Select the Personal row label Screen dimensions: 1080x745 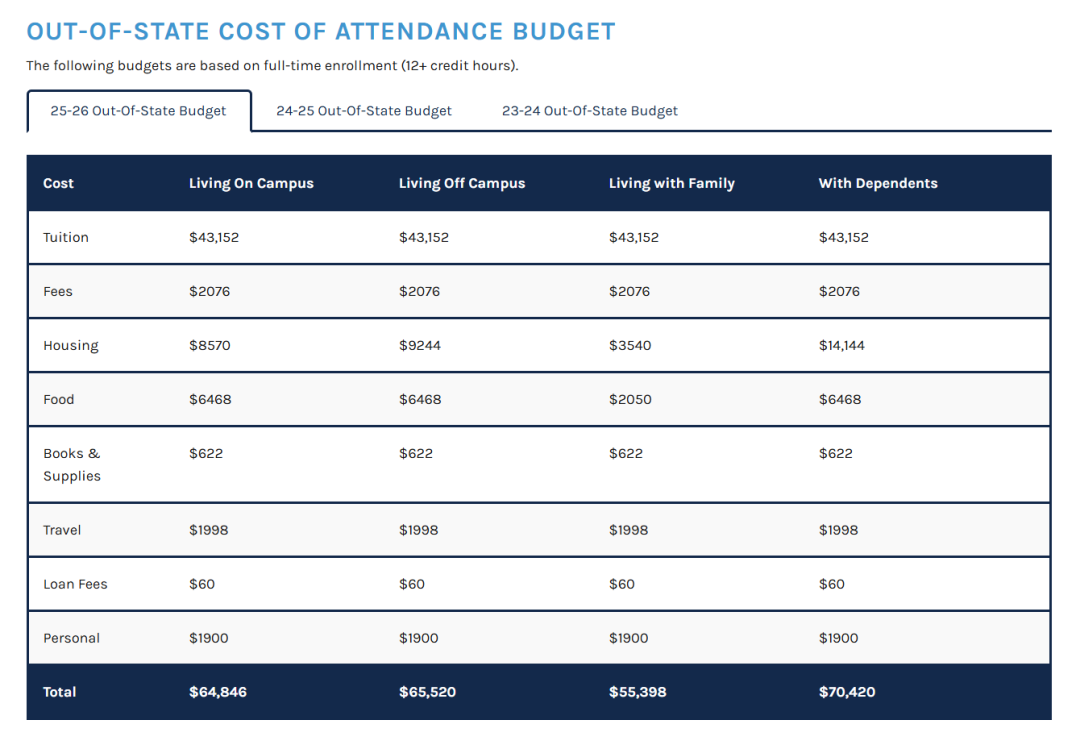pos(71,638)
